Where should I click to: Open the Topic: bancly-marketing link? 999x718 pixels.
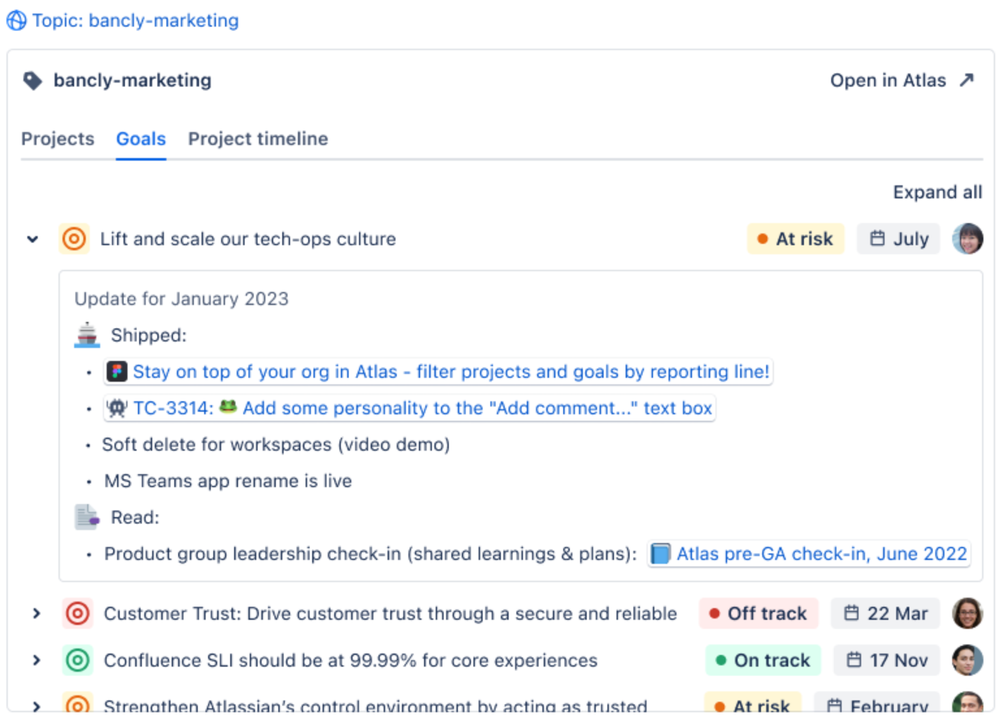(135, 20)
